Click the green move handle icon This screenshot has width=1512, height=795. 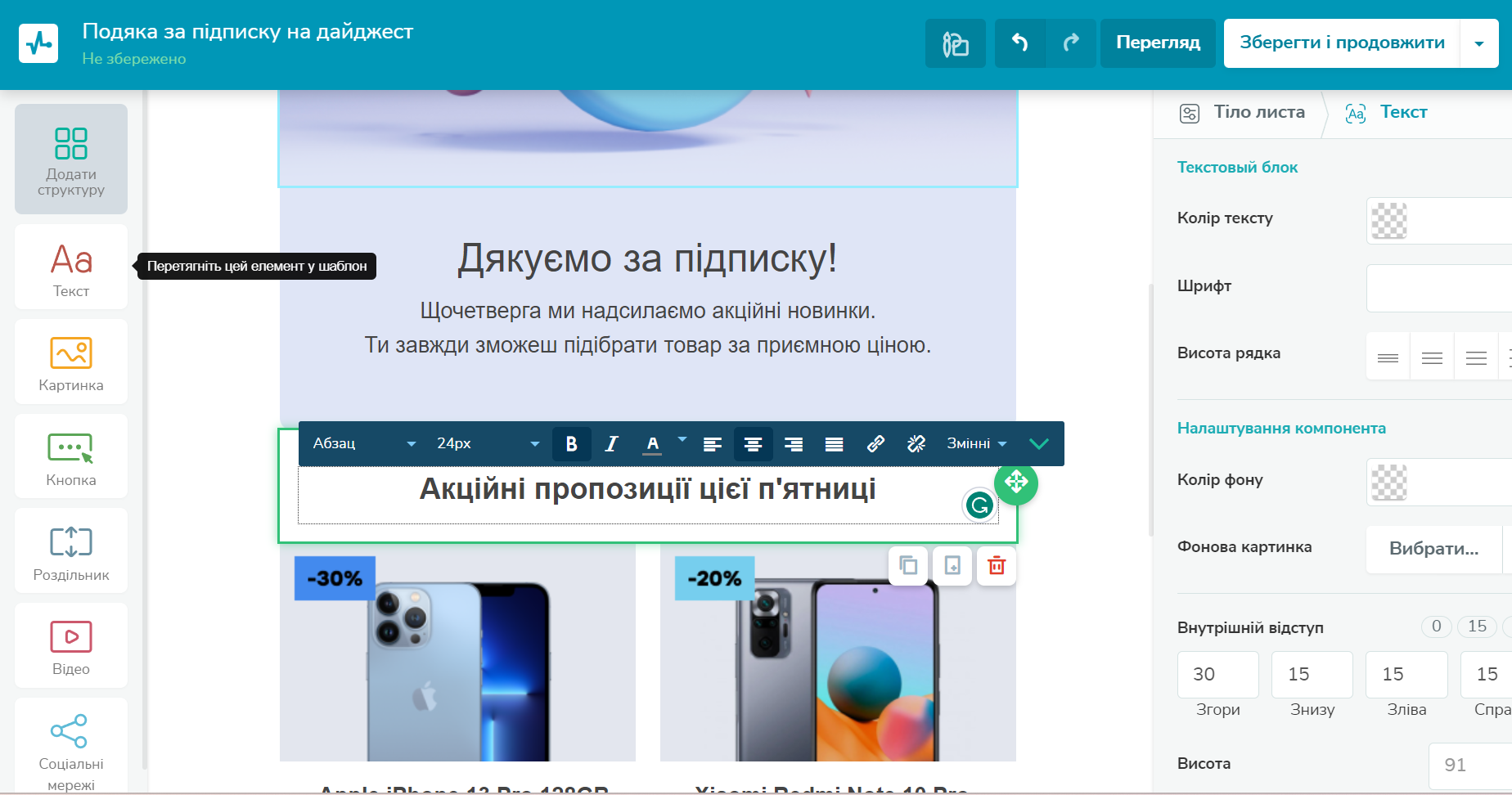[x=1016, y=482]
